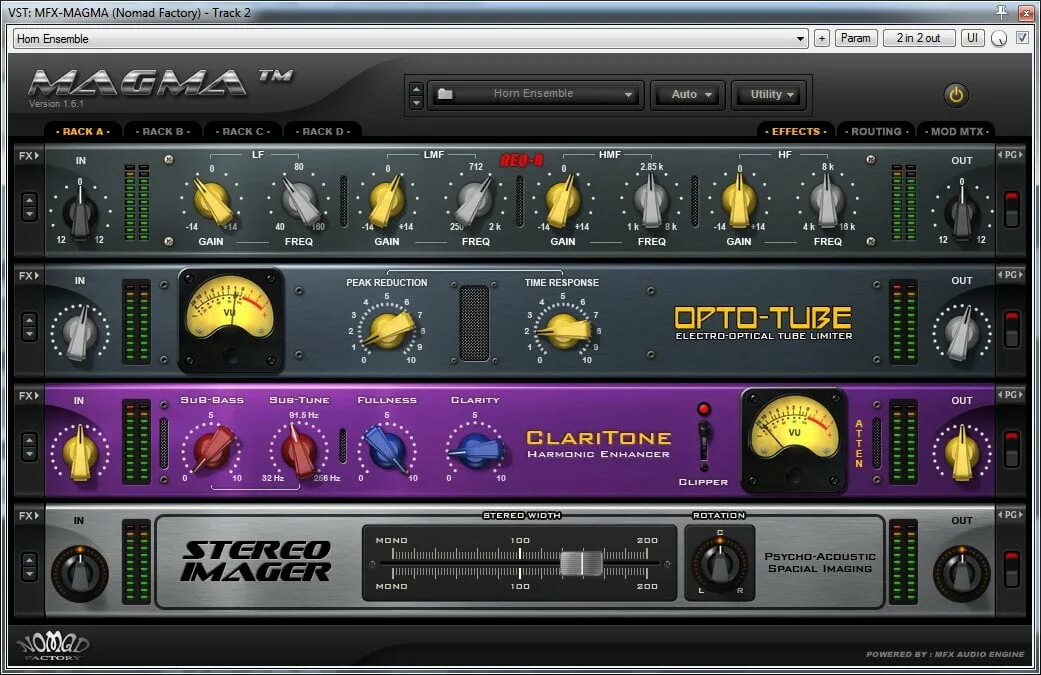Toggle the ClariTone bypass switch

(1012, 449)
